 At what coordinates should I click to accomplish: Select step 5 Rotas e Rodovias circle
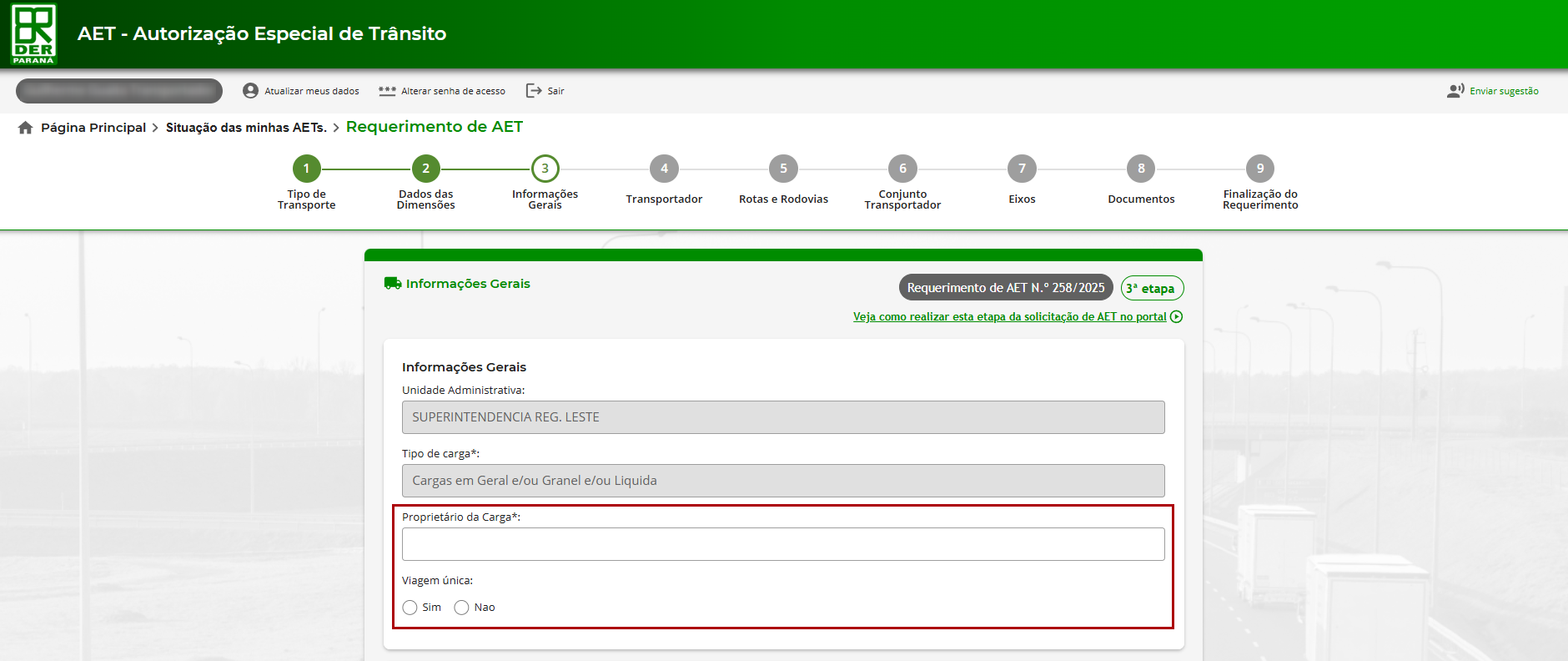pyautogui.click(x=783, y=169)
